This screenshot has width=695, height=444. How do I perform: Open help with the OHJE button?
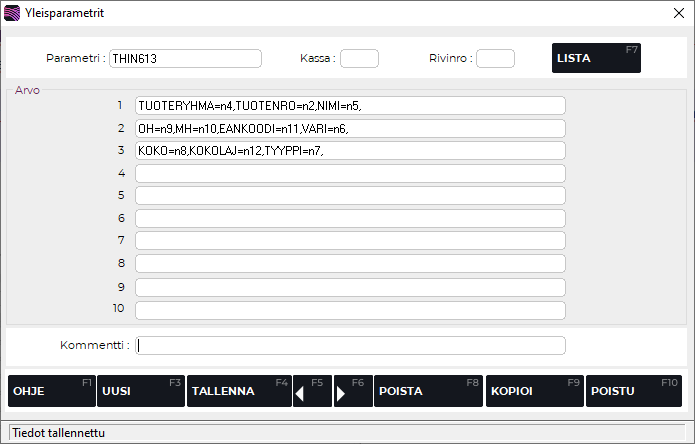51,392
